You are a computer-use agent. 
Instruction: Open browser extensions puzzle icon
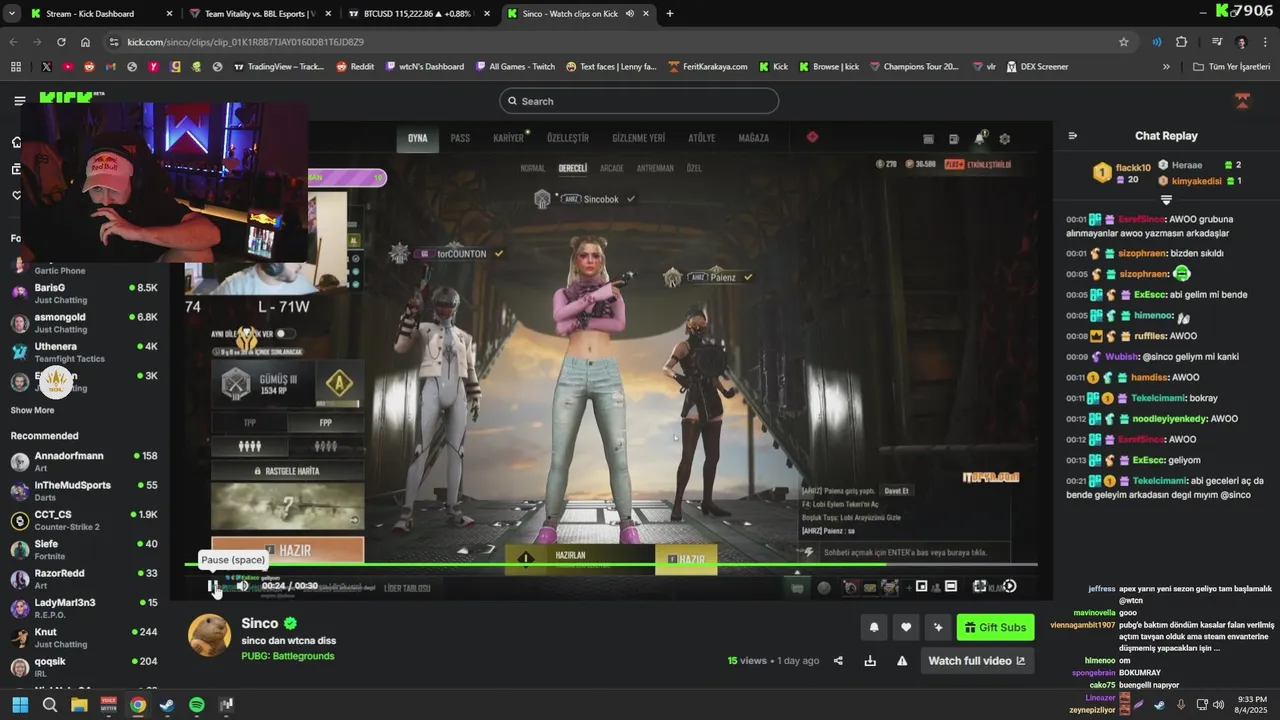[1181, 42]
